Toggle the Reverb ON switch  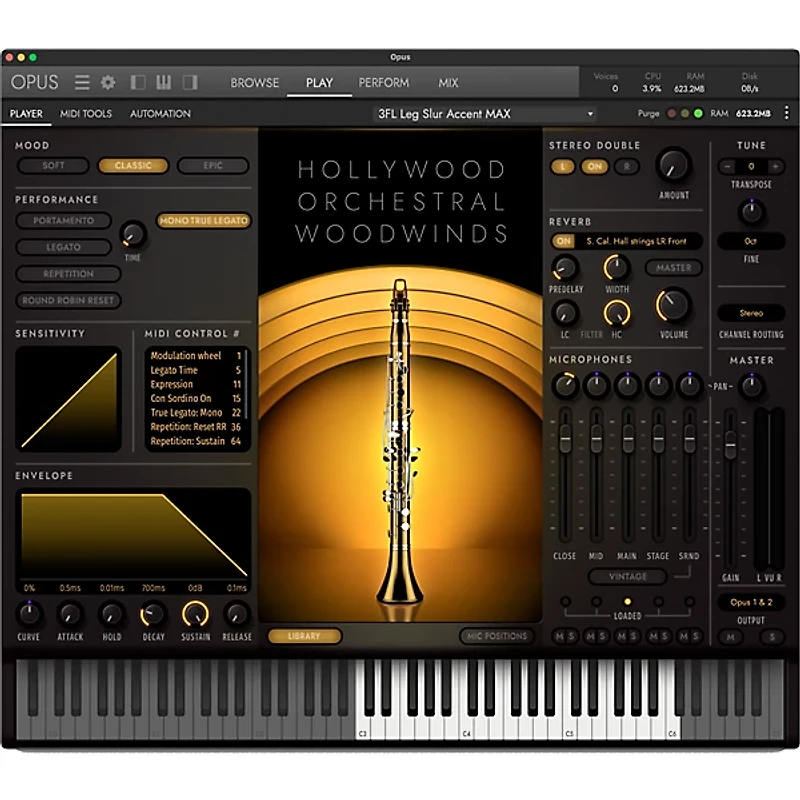click(563, 241)
